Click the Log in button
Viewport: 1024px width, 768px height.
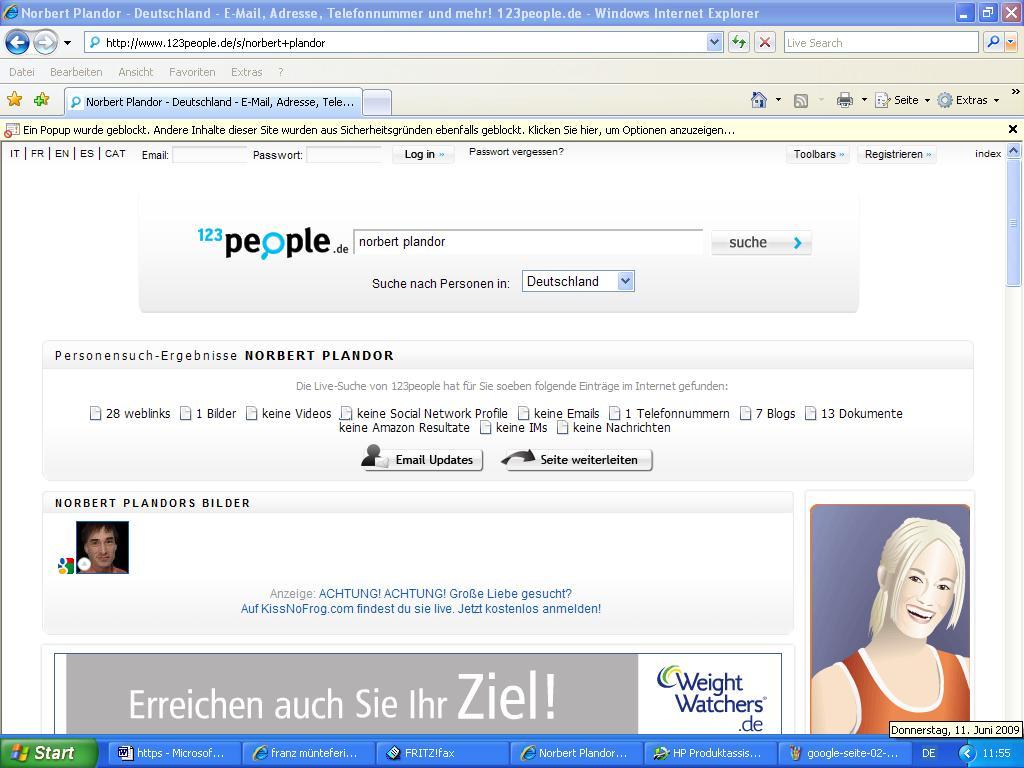tap(424, 154)
